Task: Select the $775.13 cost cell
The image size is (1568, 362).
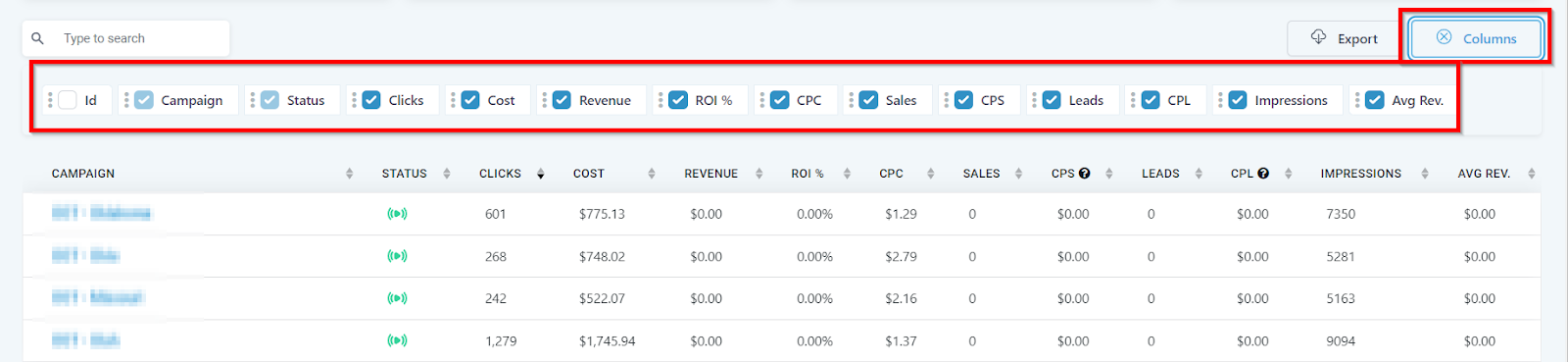Action: point(602,214)
